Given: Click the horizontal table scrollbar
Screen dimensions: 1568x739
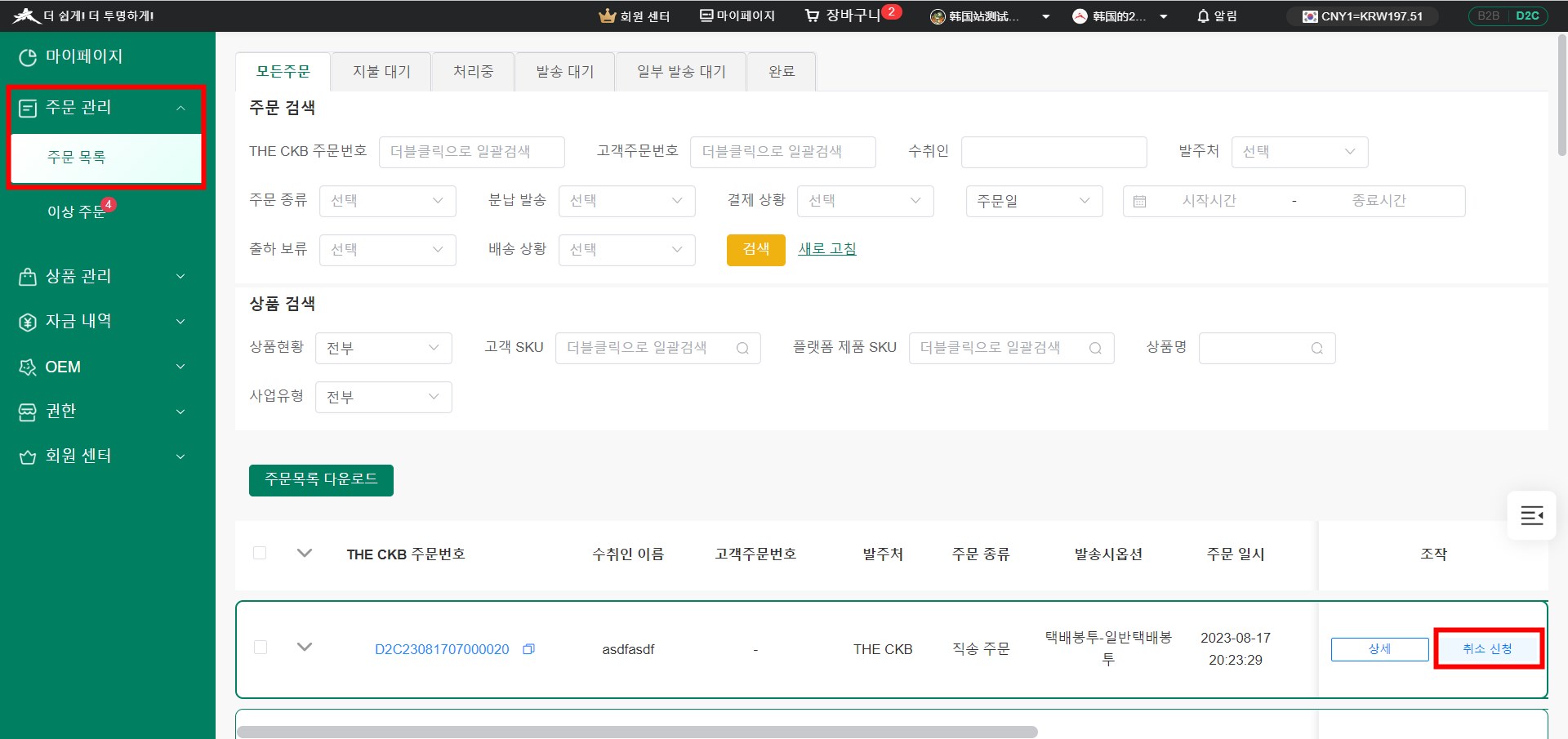Looking at the screenshot, I should [x=637, y=732].
